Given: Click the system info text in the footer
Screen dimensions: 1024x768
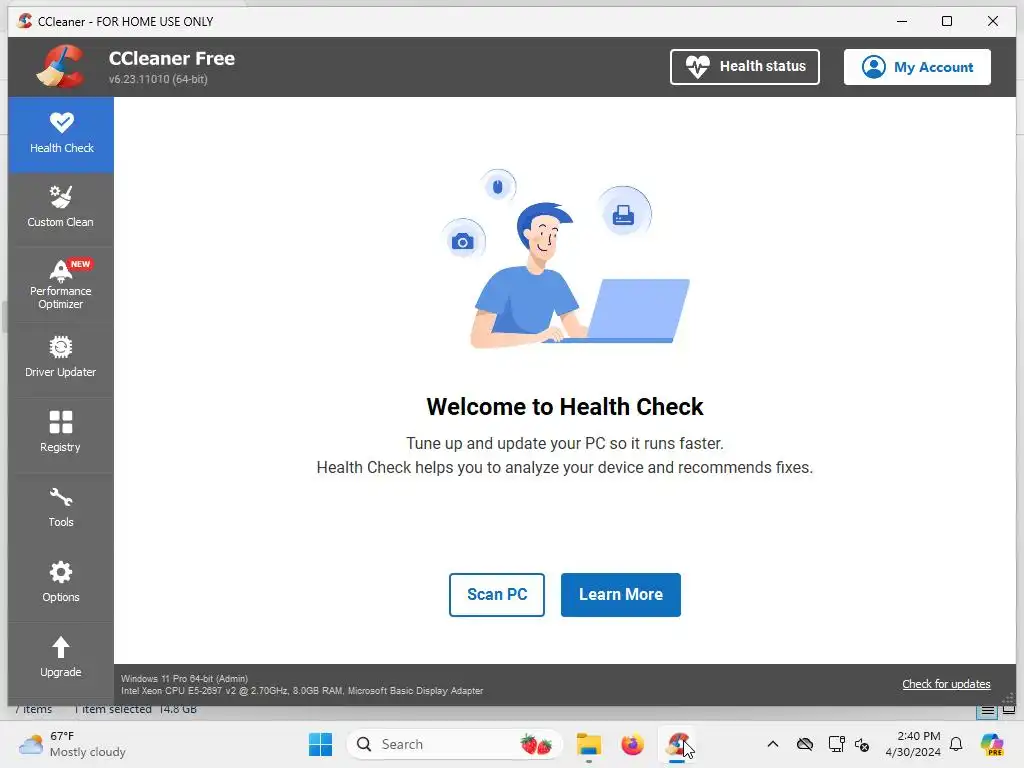Looking at the screenshot, I should (302, 684).
